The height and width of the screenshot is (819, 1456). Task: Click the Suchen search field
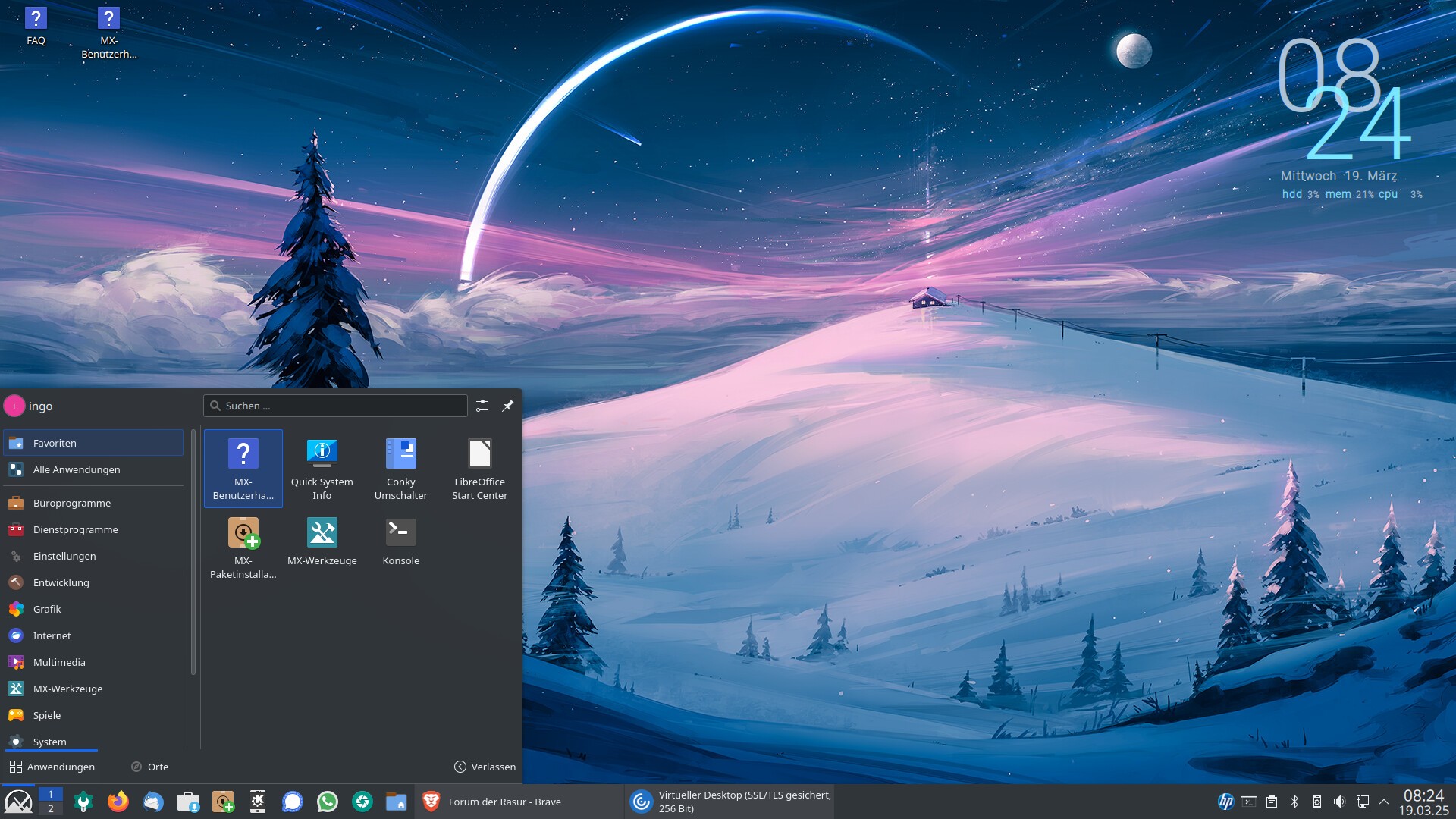point(335,406)
